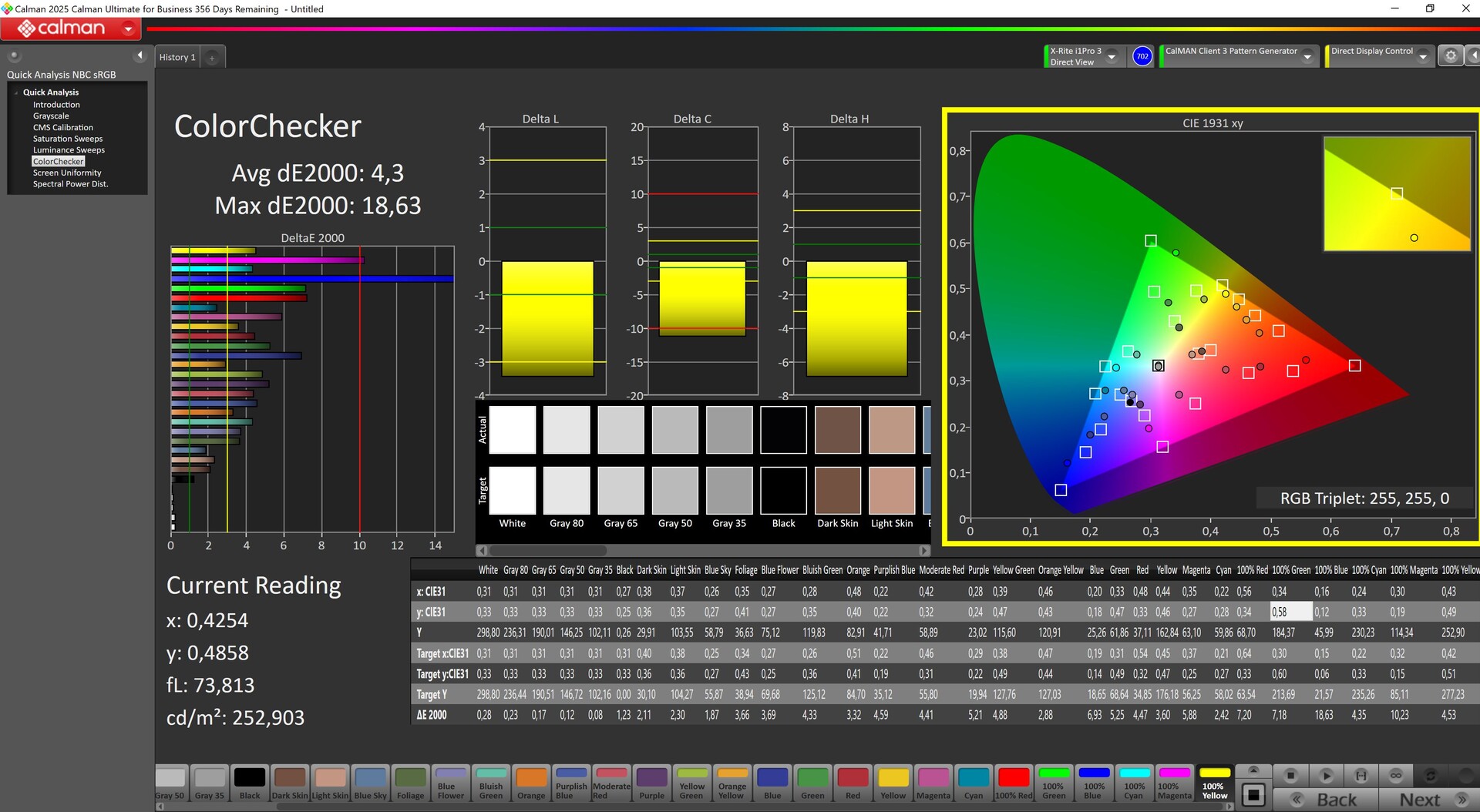The image size is (1480, 812).
Task: Click the continuous read infinity icon
Action: tap(1395, 776)
